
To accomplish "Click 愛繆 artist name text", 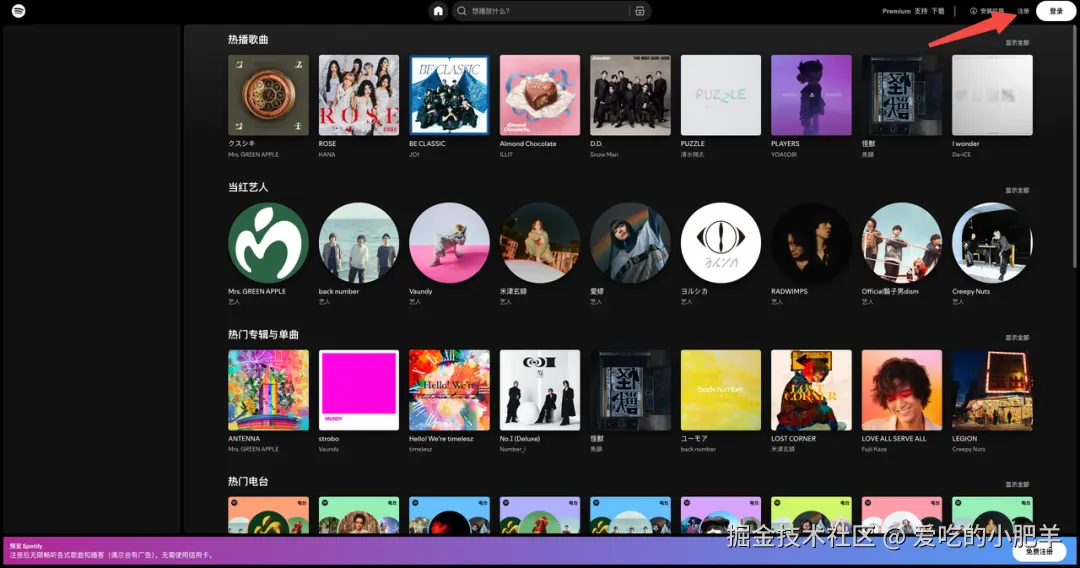I will 596,291.
